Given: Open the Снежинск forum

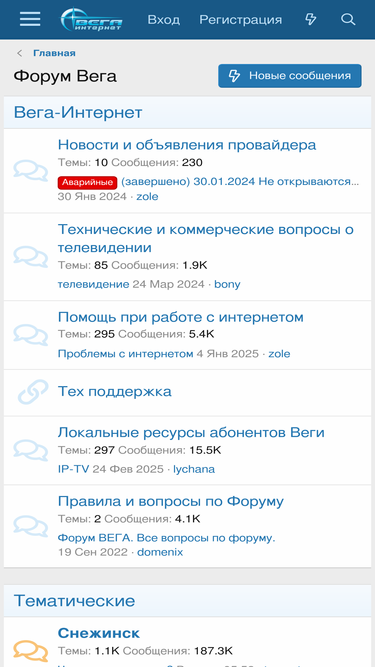Looking at the screenshot, I should pos(99,633).
